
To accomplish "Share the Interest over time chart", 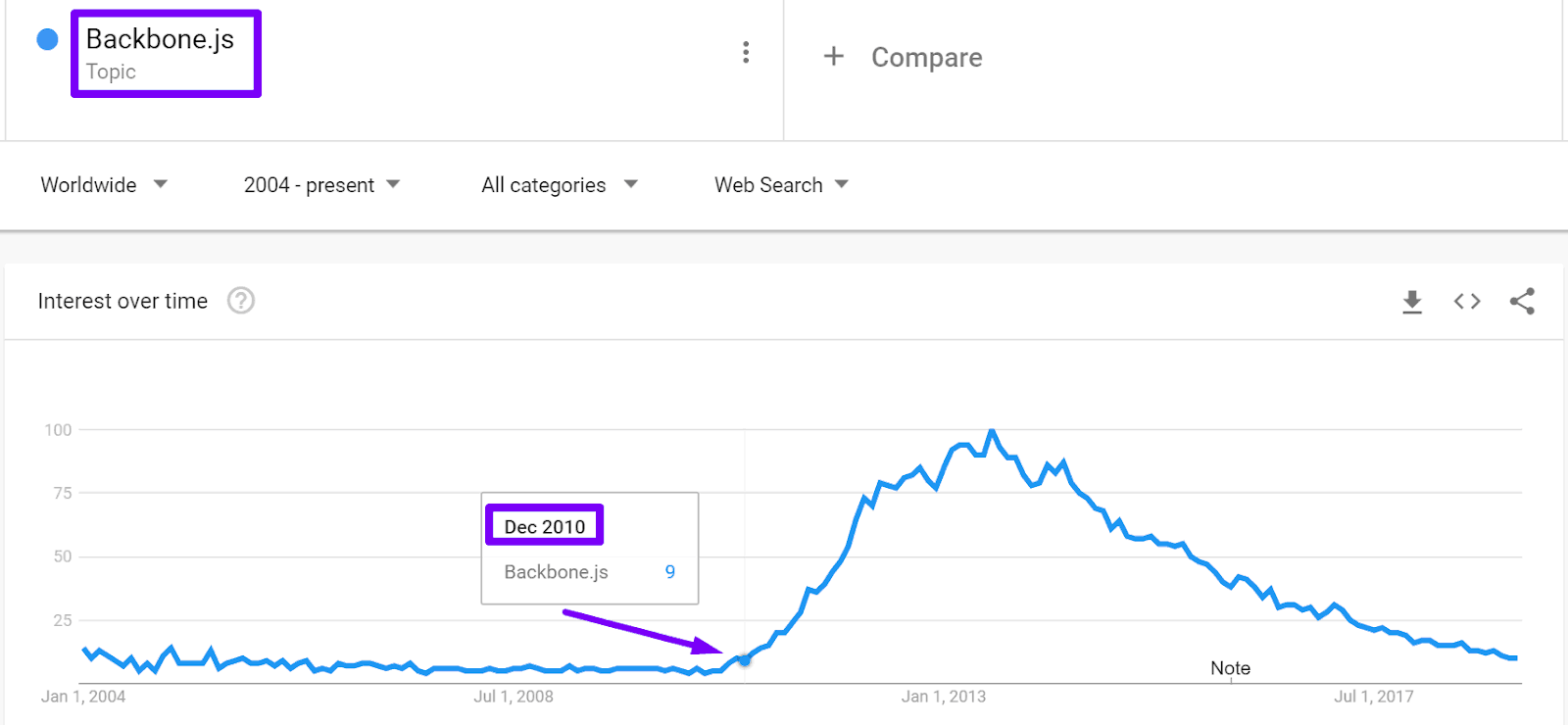I will tap(1522, 301).
